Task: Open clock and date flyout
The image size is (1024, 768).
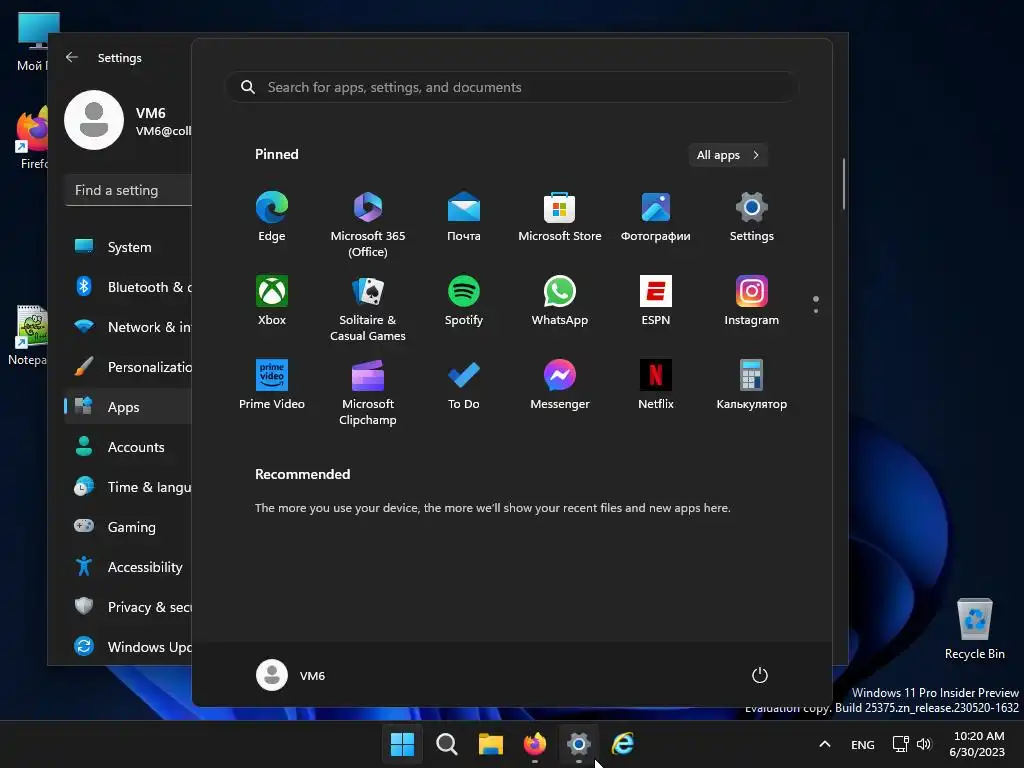Action: [x=977, y=744]
